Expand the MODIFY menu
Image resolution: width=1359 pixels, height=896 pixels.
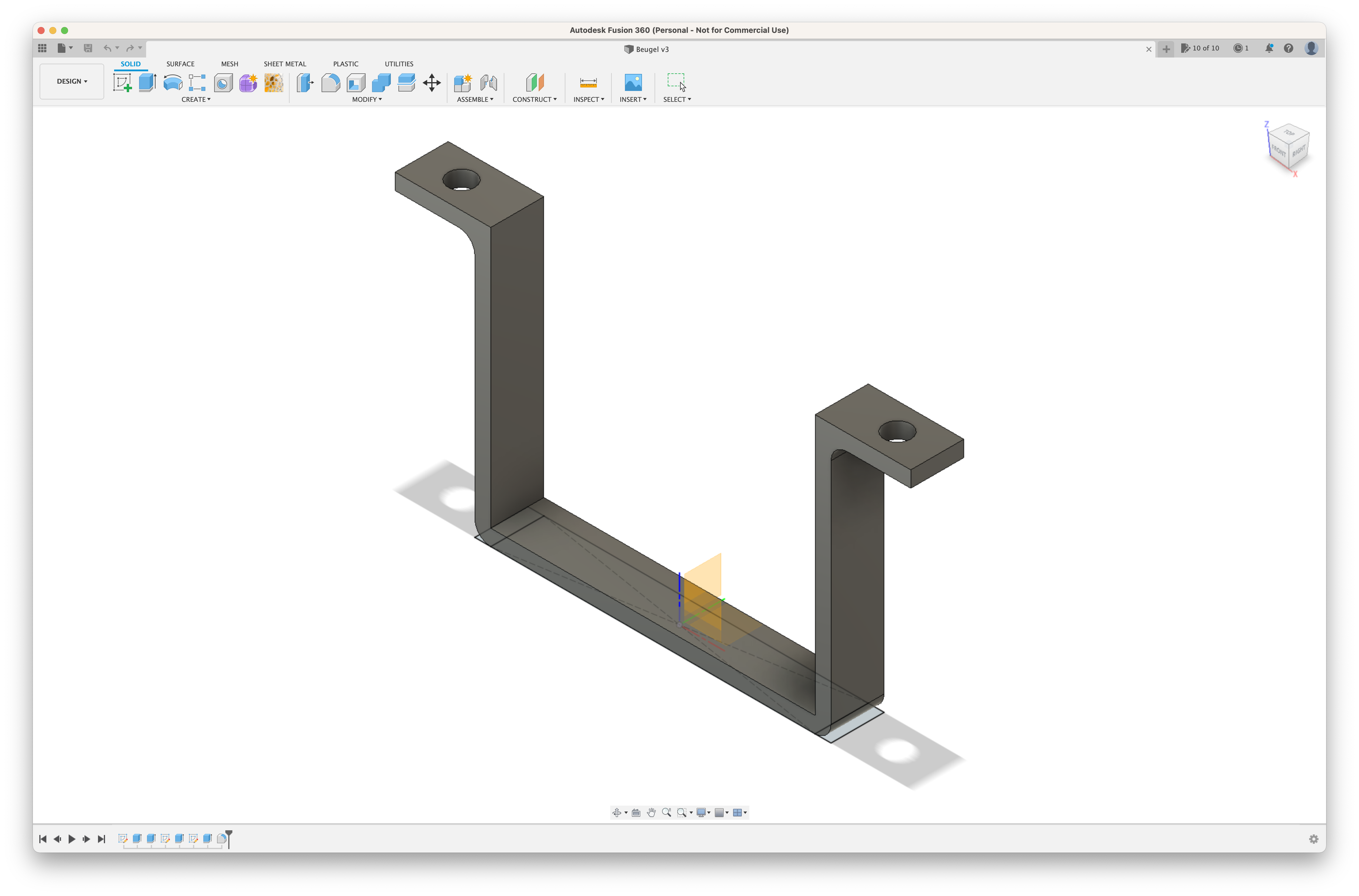[367, 99]
